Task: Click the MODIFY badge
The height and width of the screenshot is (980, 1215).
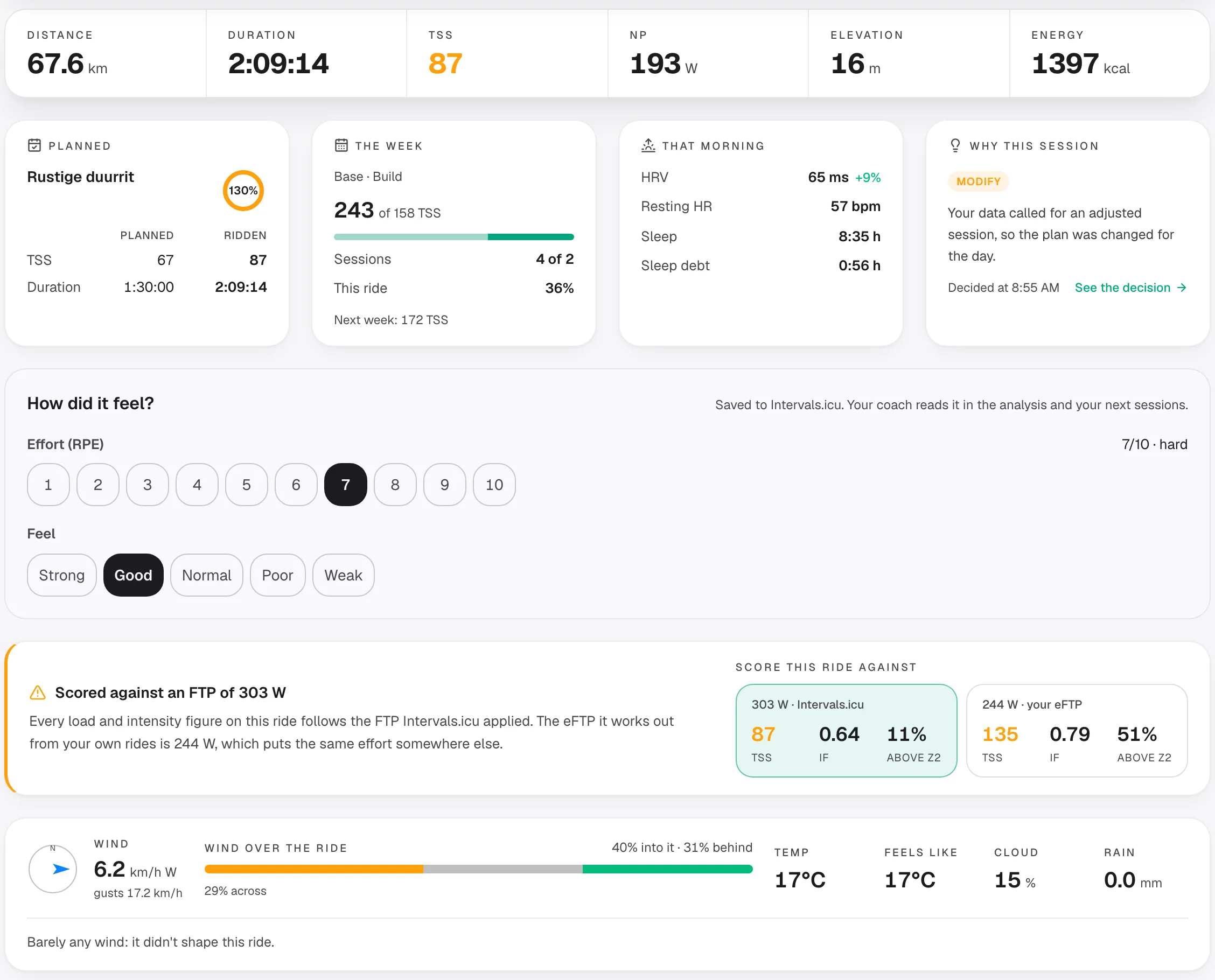Action: click(x=978, y=181)
